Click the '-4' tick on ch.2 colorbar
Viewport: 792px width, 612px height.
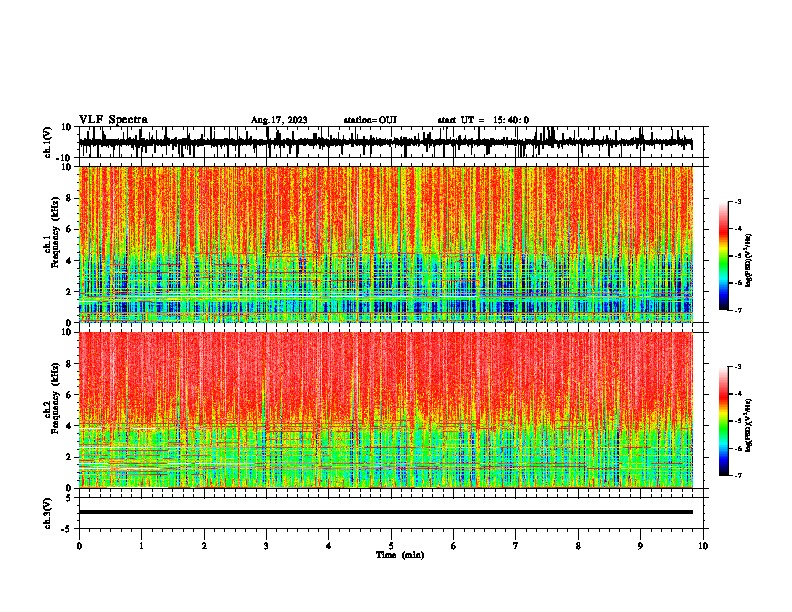tap(738, 394)
